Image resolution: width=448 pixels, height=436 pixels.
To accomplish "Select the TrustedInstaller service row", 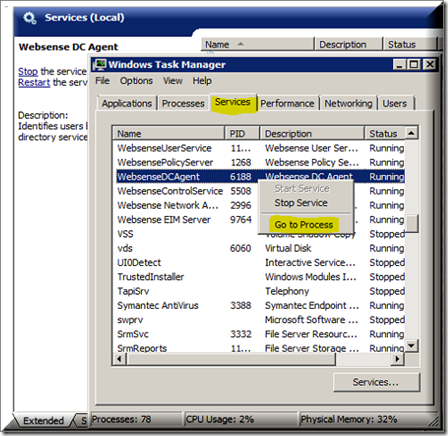I will (x=260, y=277).
